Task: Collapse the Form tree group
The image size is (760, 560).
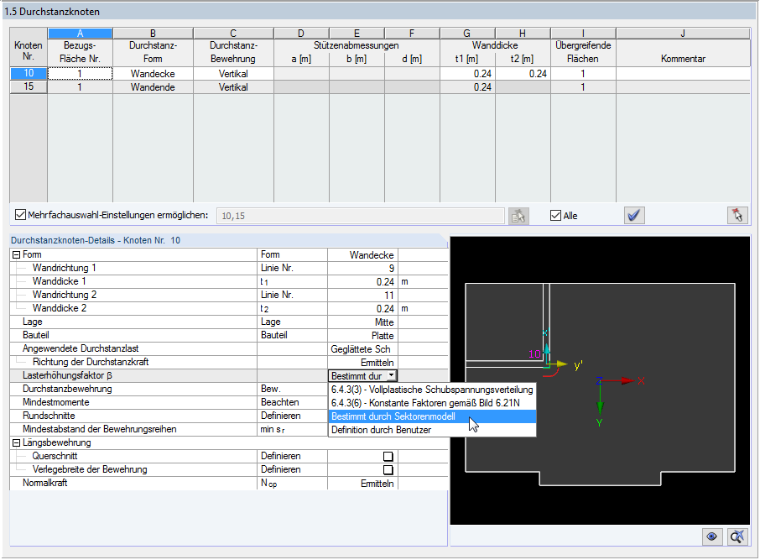Action: (x=16, y=255)
